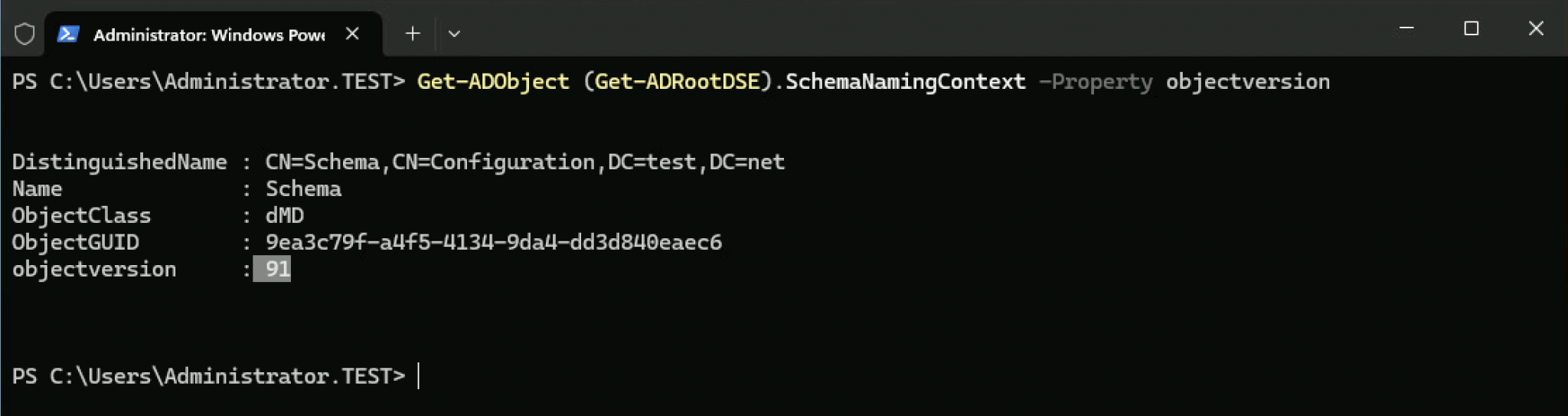Viewport: 1568px width, 416px height.
Task: Expand the new tab profile dropdown
Action: tap(454, 34)
